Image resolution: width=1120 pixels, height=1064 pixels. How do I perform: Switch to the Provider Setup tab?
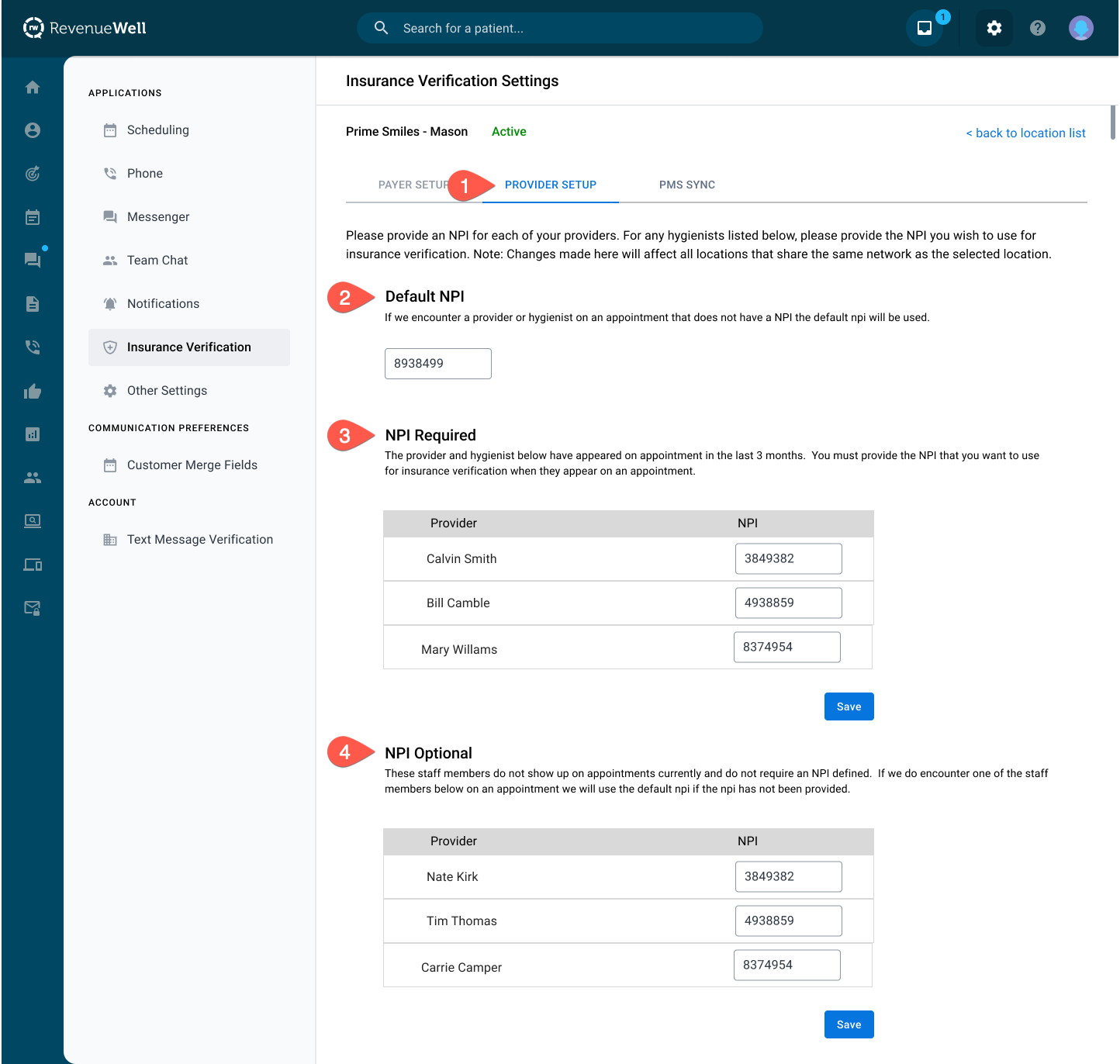click(x=551, y=185)
